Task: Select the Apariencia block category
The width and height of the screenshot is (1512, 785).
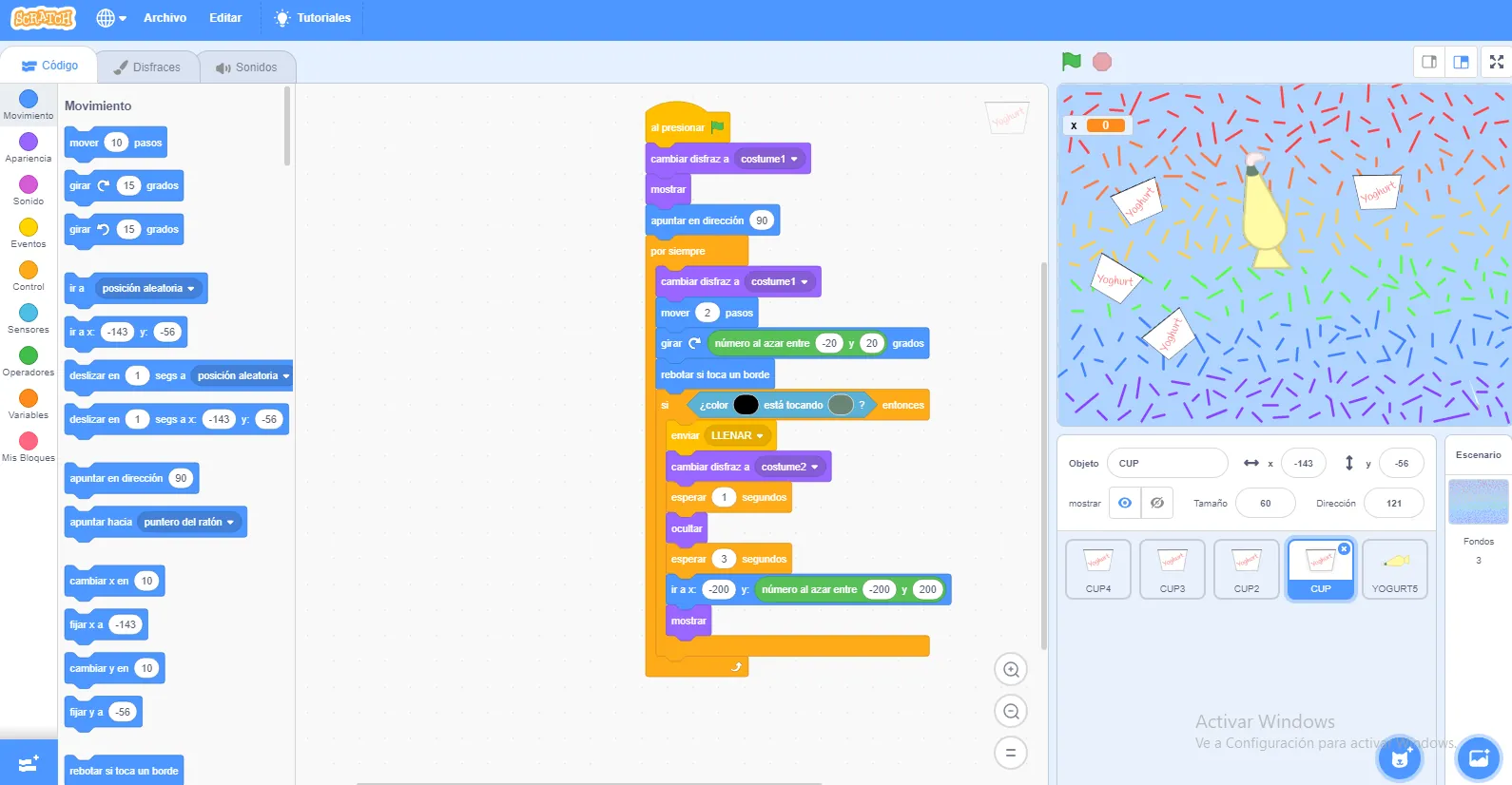Action: [29, 147]
